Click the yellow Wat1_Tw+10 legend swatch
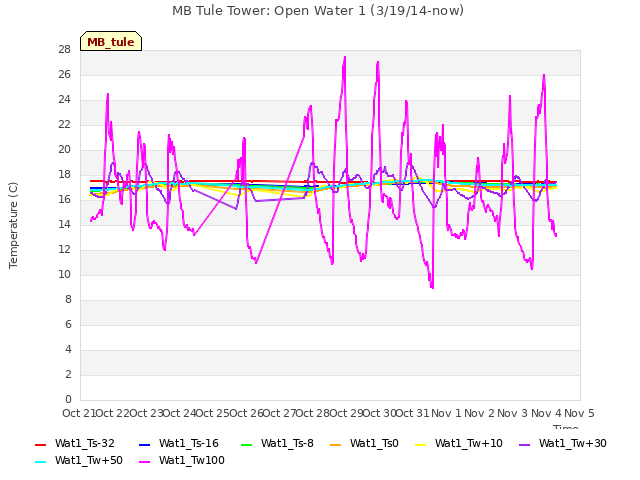The height and width of the screenshot is (480, 640). (420, 444)
